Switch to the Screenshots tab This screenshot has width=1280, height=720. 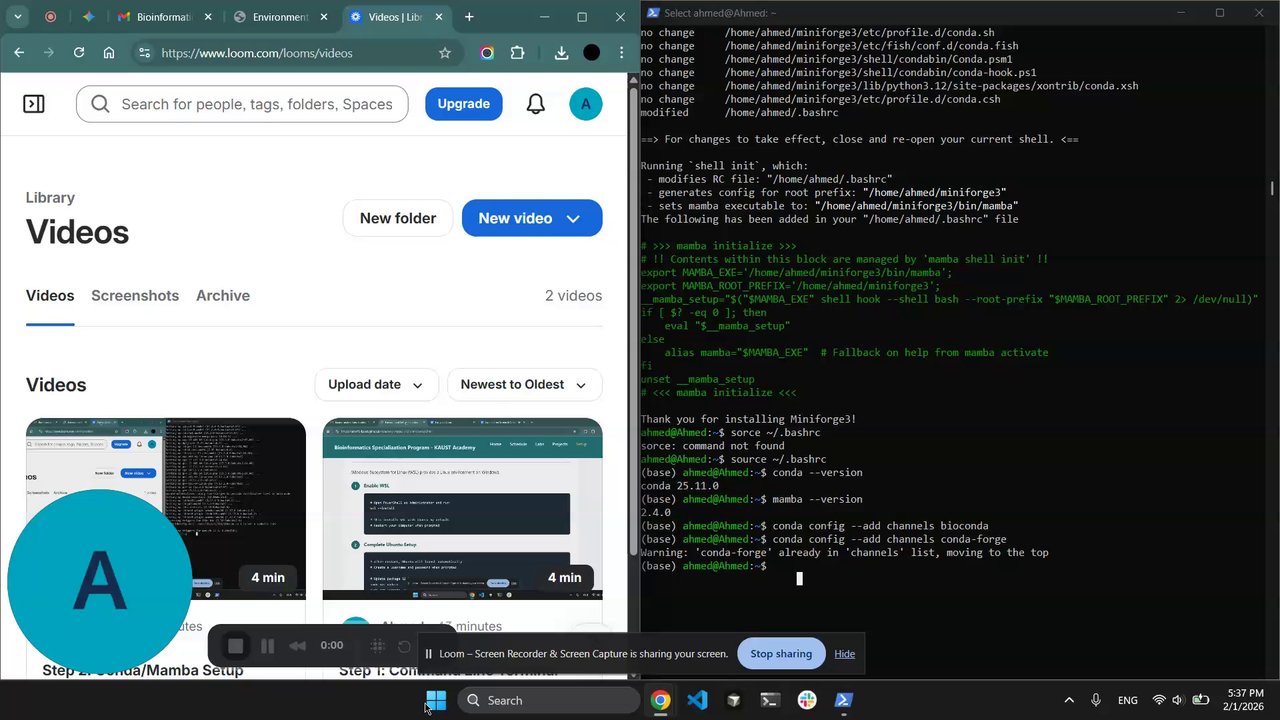(x=135, y=296)
